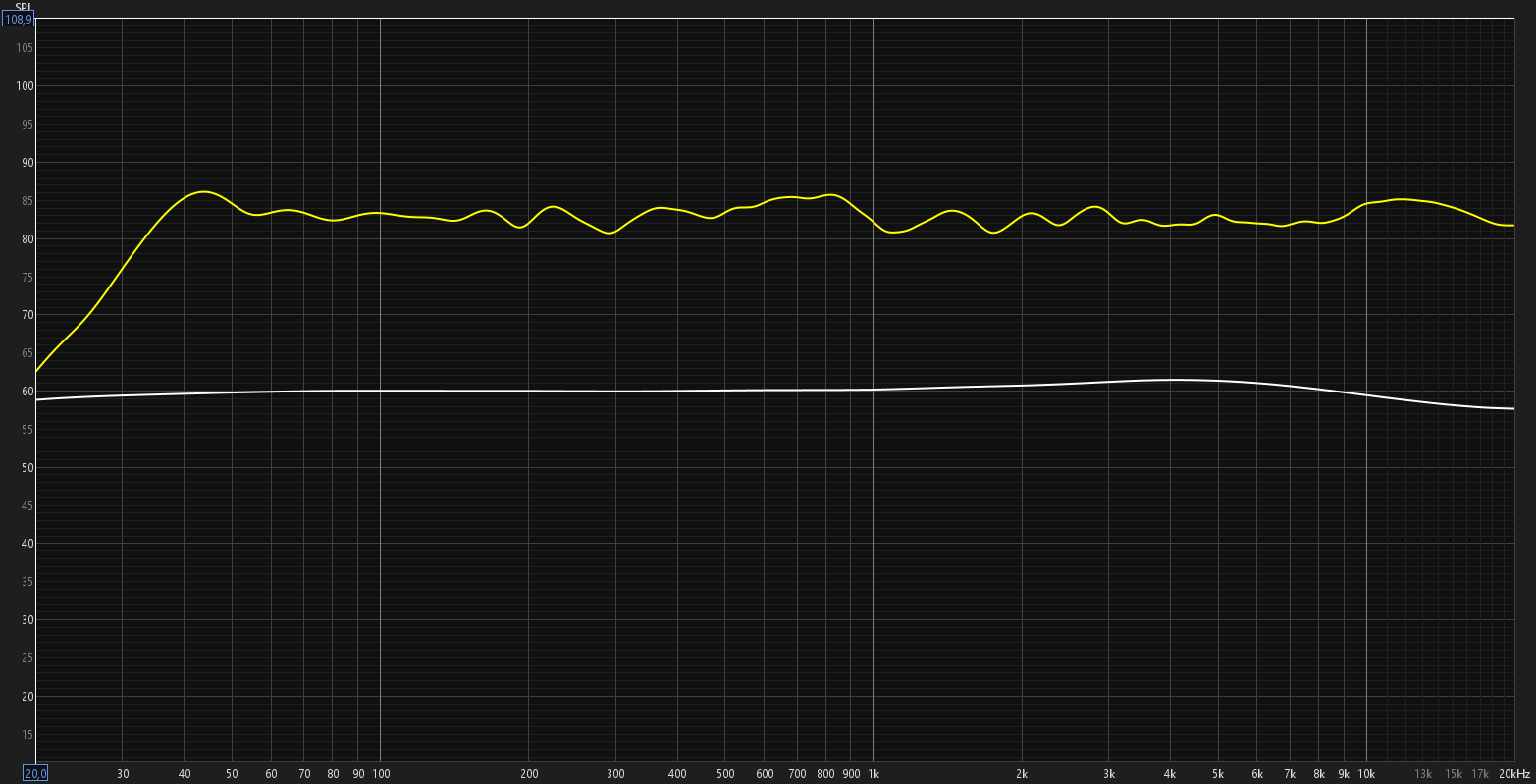Select the 45 dB SPL axis label
Screen dimensions: 1536x784
pyautogui.click(x=27, y=506)
